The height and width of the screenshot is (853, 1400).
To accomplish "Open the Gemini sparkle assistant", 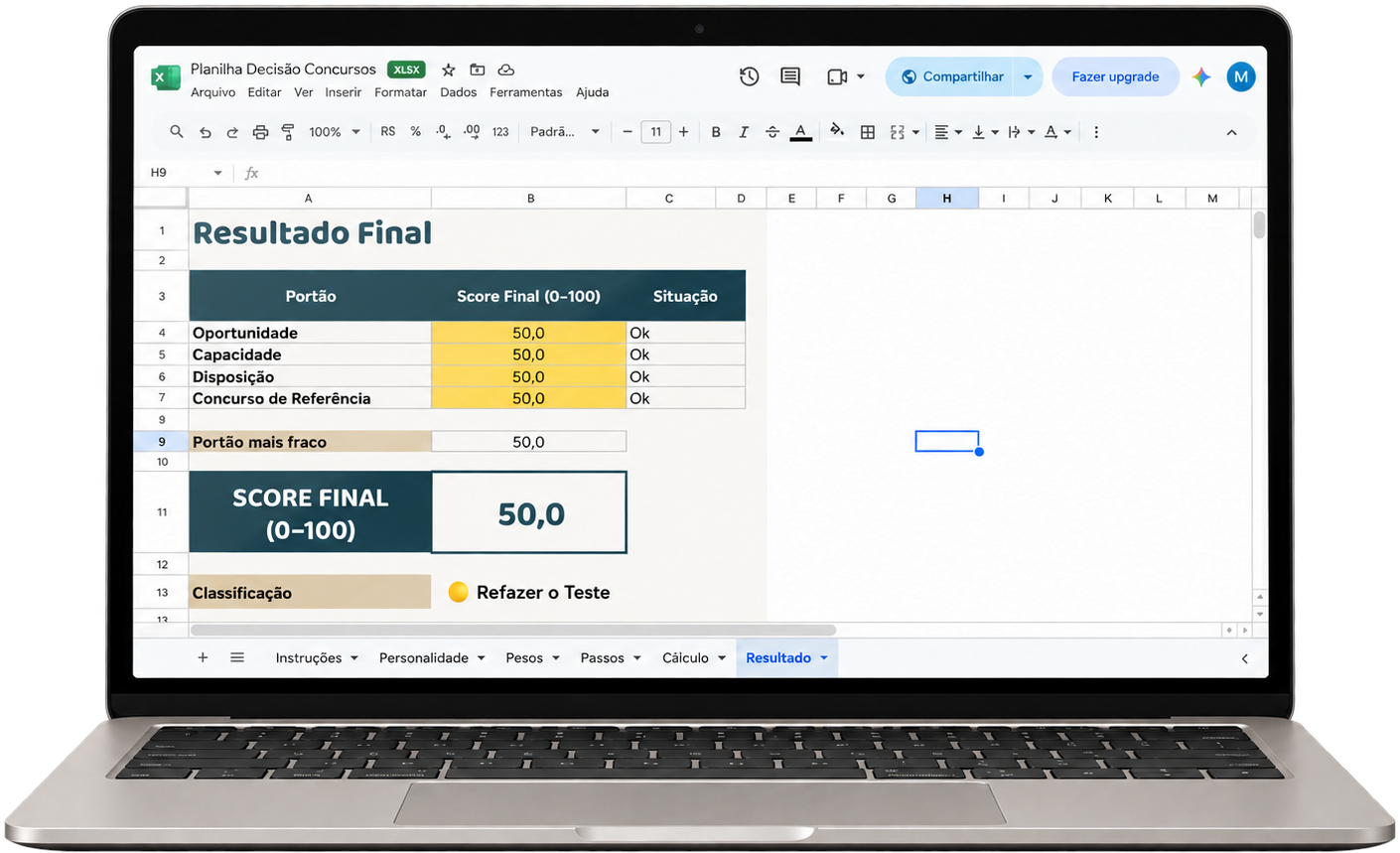I will click(1201, 76).
